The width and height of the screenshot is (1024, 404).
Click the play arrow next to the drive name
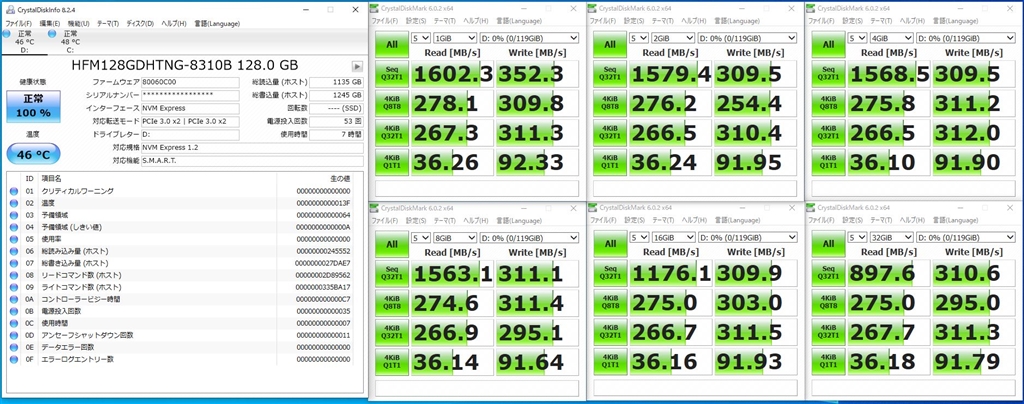(357, 66)
